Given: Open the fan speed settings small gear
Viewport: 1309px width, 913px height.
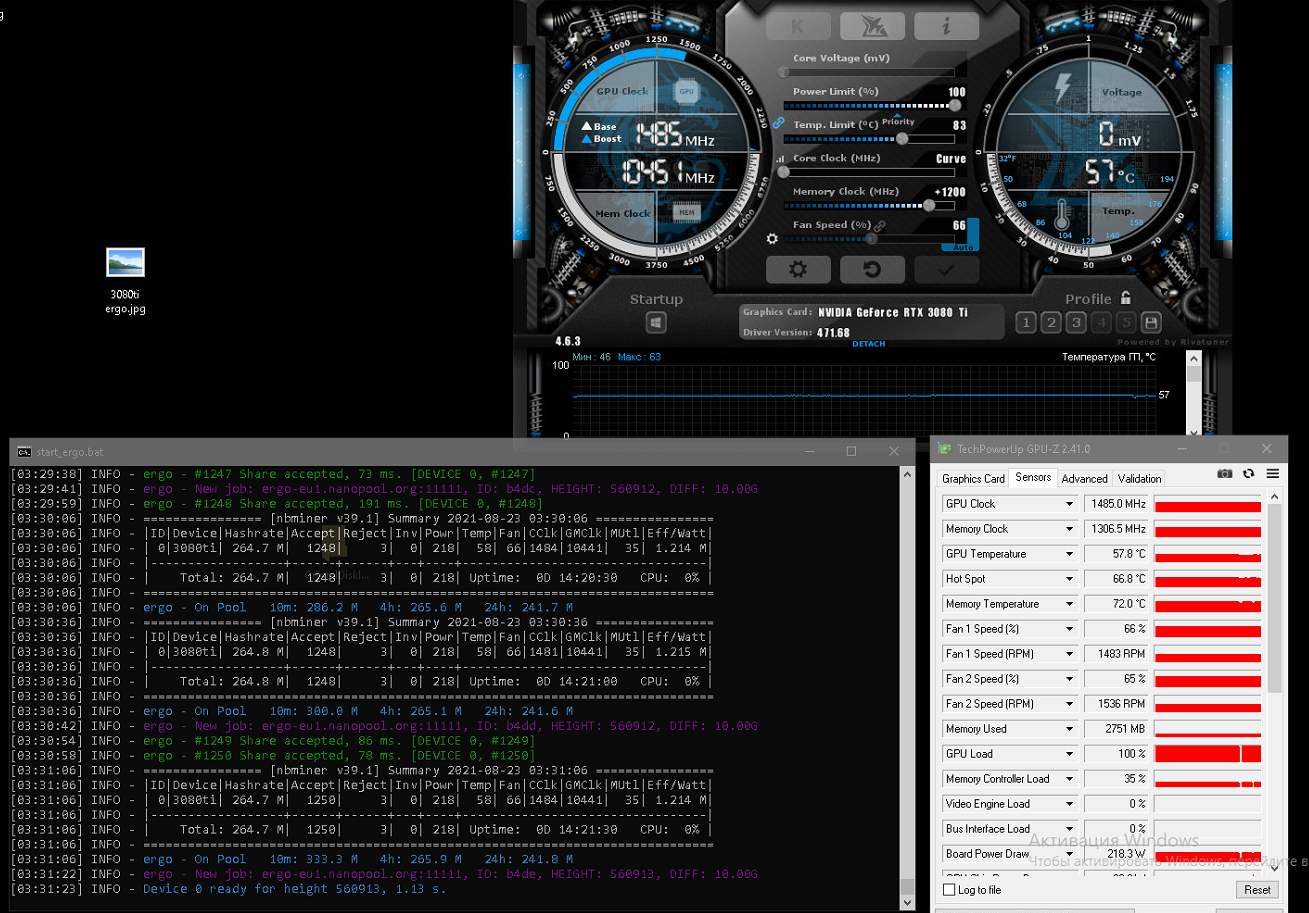Looking at the screenshot, I should [771, 239].
